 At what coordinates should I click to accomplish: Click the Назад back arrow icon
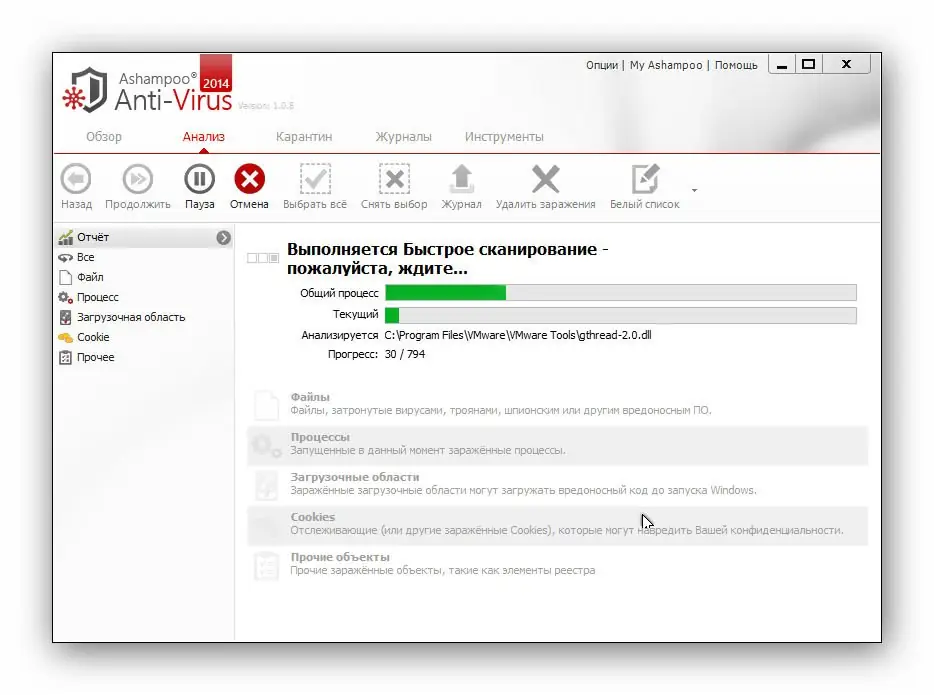pyautogui.click(x=76, y=179)
